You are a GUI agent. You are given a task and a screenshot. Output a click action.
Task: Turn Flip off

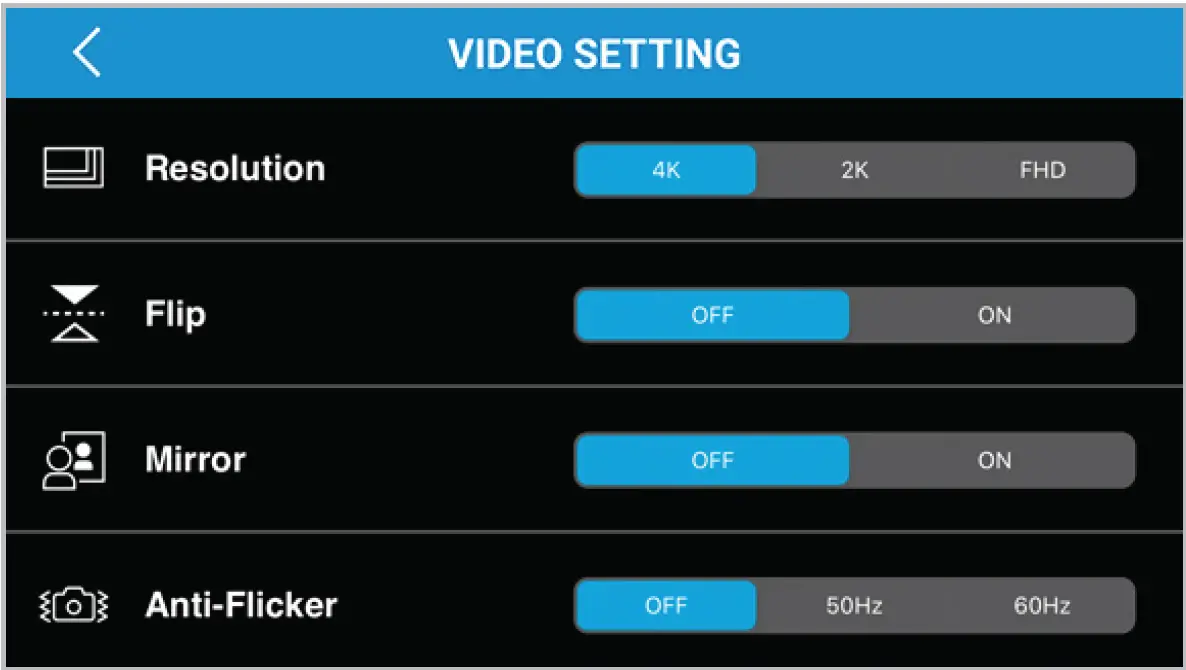[x=712, y=315]
